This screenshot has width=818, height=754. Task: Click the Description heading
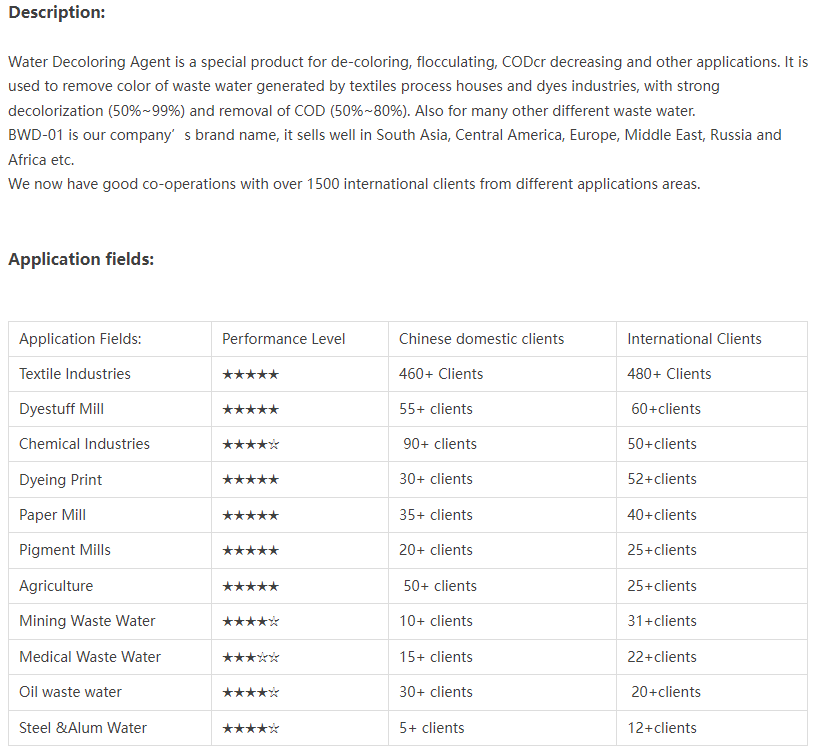point(57,12)
